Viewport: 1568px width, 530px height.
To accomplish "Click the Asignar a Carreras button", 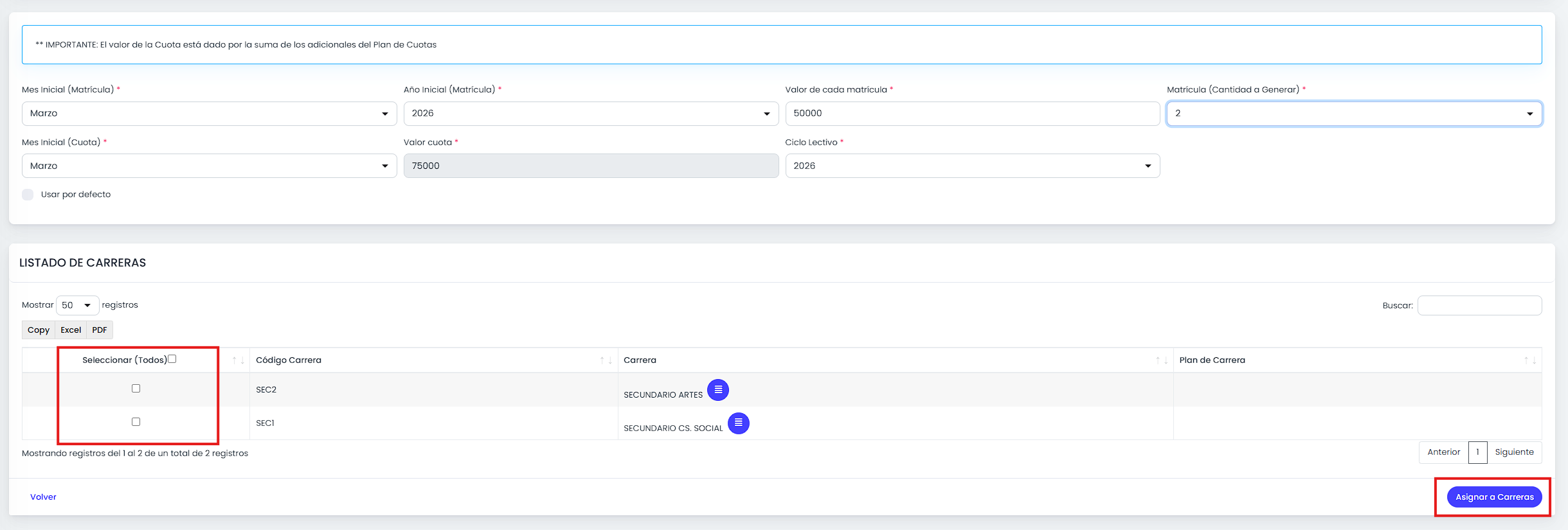I will (x=1494, y=497).
